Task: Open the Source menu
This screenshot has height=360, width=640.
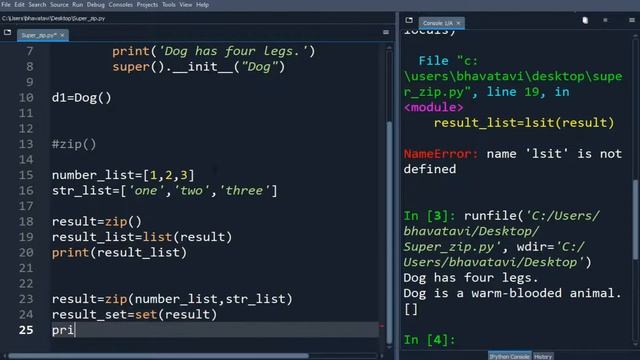Action: pyautogui.click(x=59, y=4)
